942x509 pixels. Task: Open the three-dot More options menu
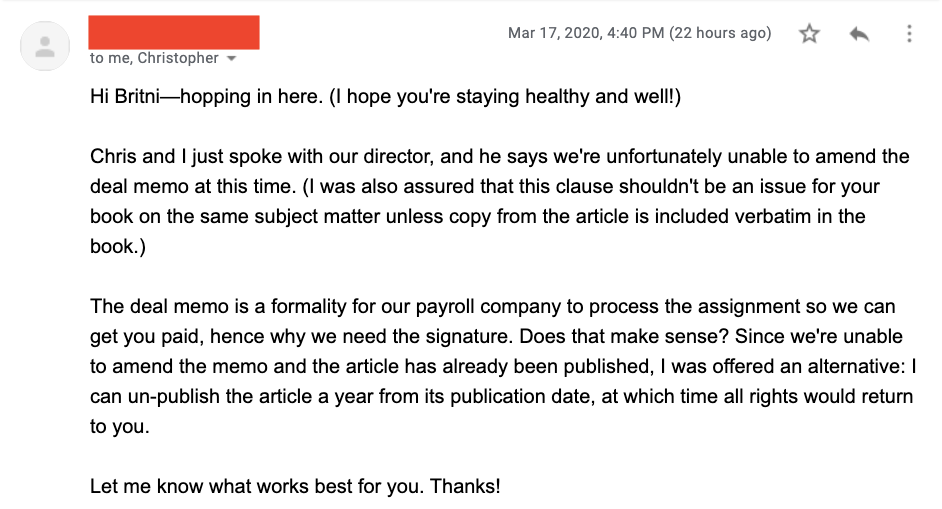tap(909, 34)
